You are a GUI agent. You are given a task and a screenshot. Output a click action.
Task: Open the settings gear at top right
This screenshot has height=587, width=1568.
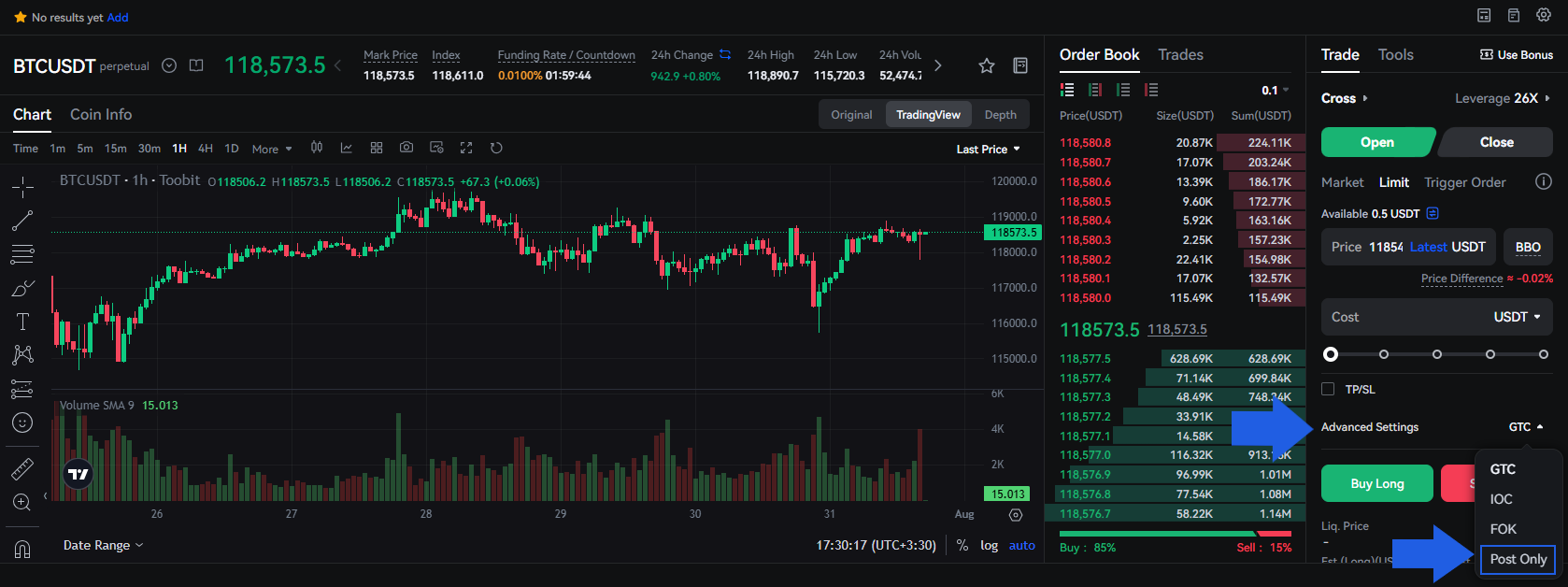[1543, 16]
